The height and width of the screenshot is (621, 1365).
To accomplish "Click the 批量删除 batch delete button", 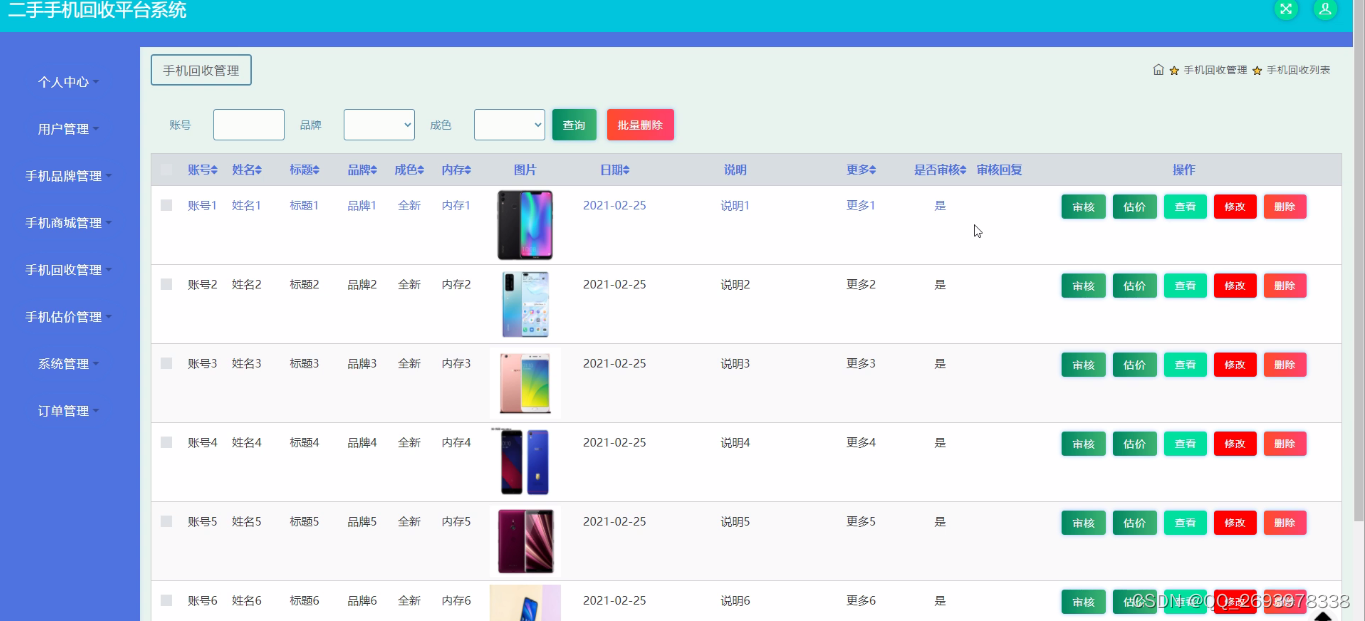I will click(x=640, y=125).
